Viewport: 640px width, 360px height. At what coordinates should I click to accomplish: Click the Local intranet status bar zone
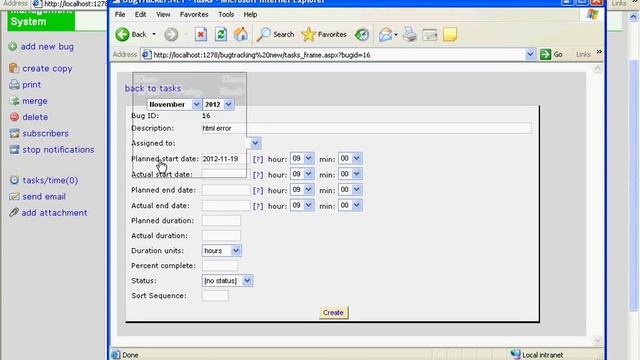pos(537,355)
